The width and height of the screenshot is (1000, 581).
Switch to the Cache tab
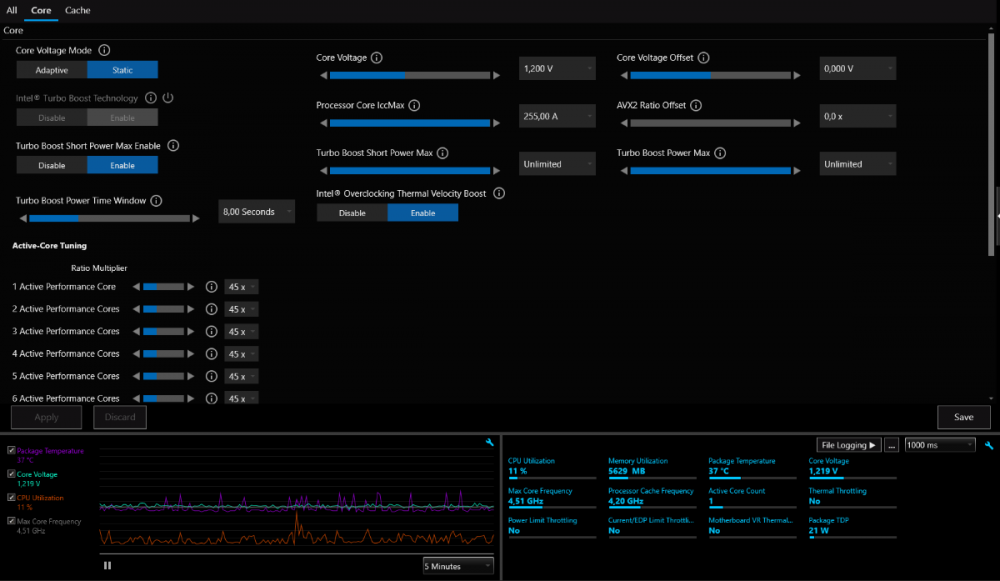click(78, 10)
